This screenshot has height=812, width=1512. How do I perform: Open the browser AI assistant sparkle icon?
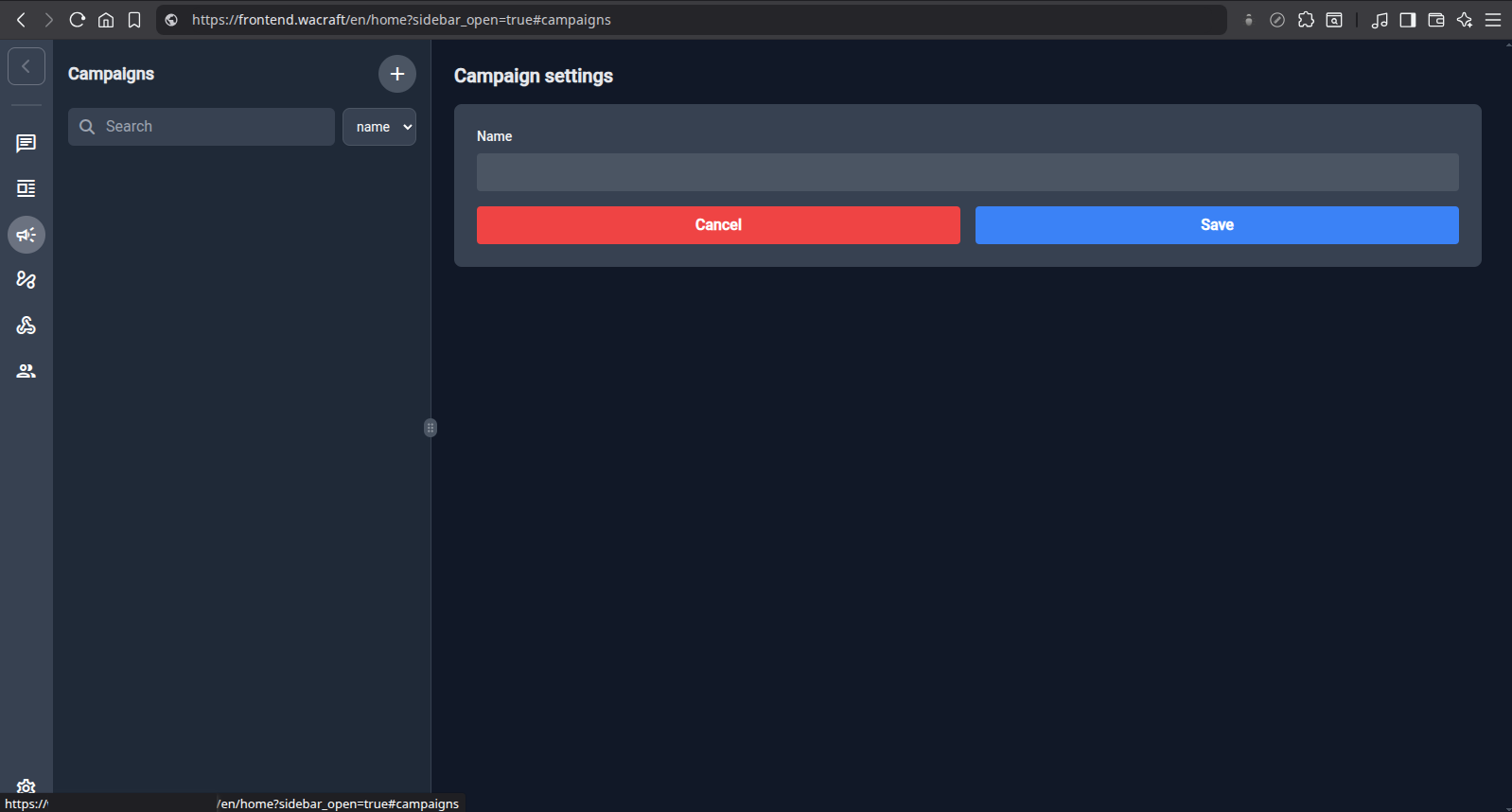[1465, 20]
